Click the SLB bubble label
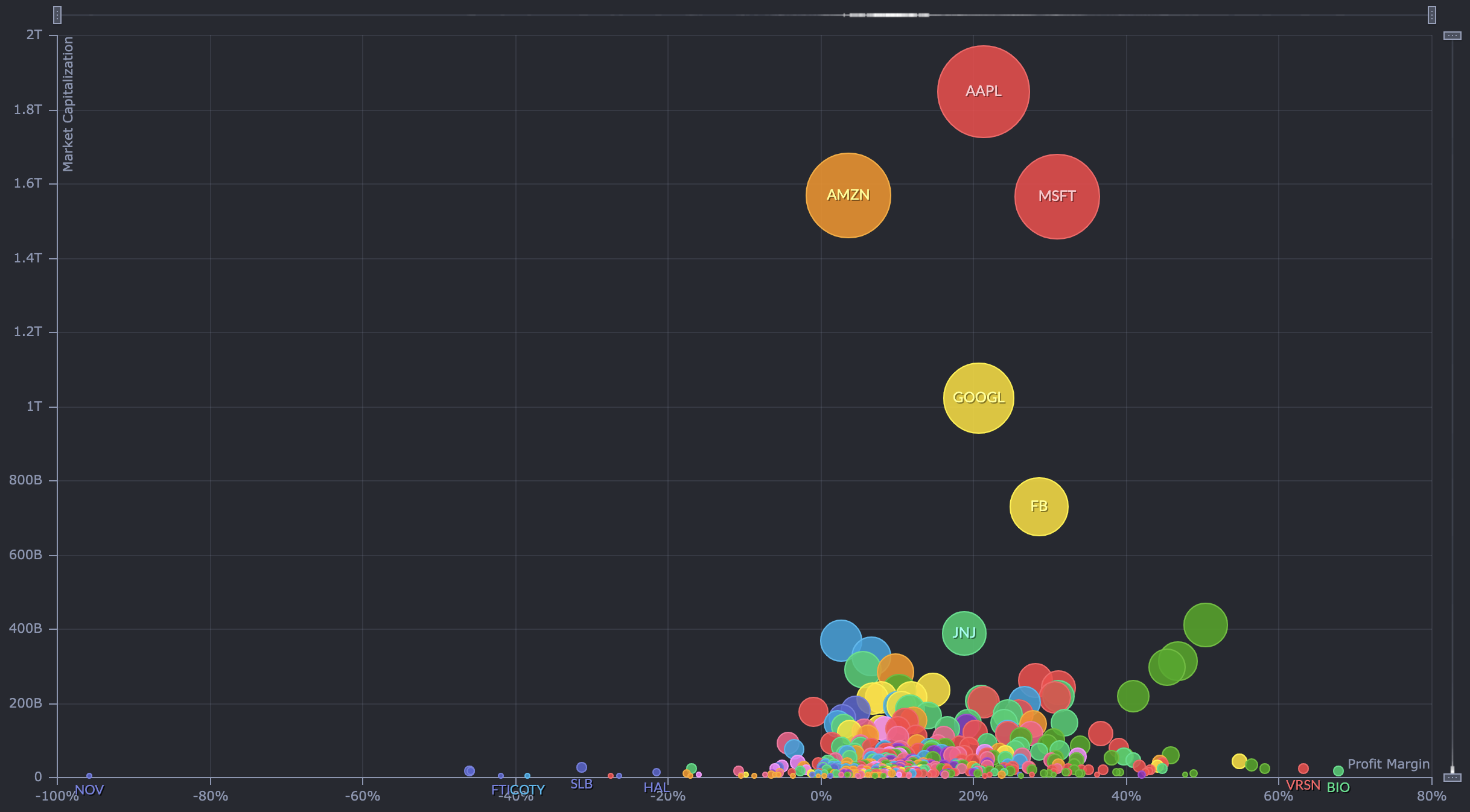This screenshot has height=812, width=1470. tap(581, 784)
